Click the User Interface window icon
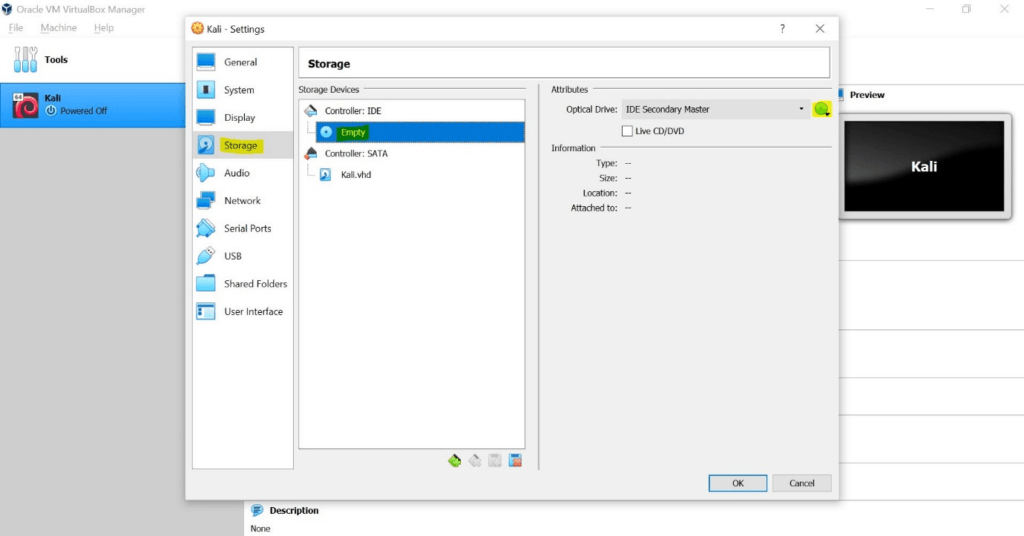The width and height of the screenshot is (1024, 536). click(206, 311)
